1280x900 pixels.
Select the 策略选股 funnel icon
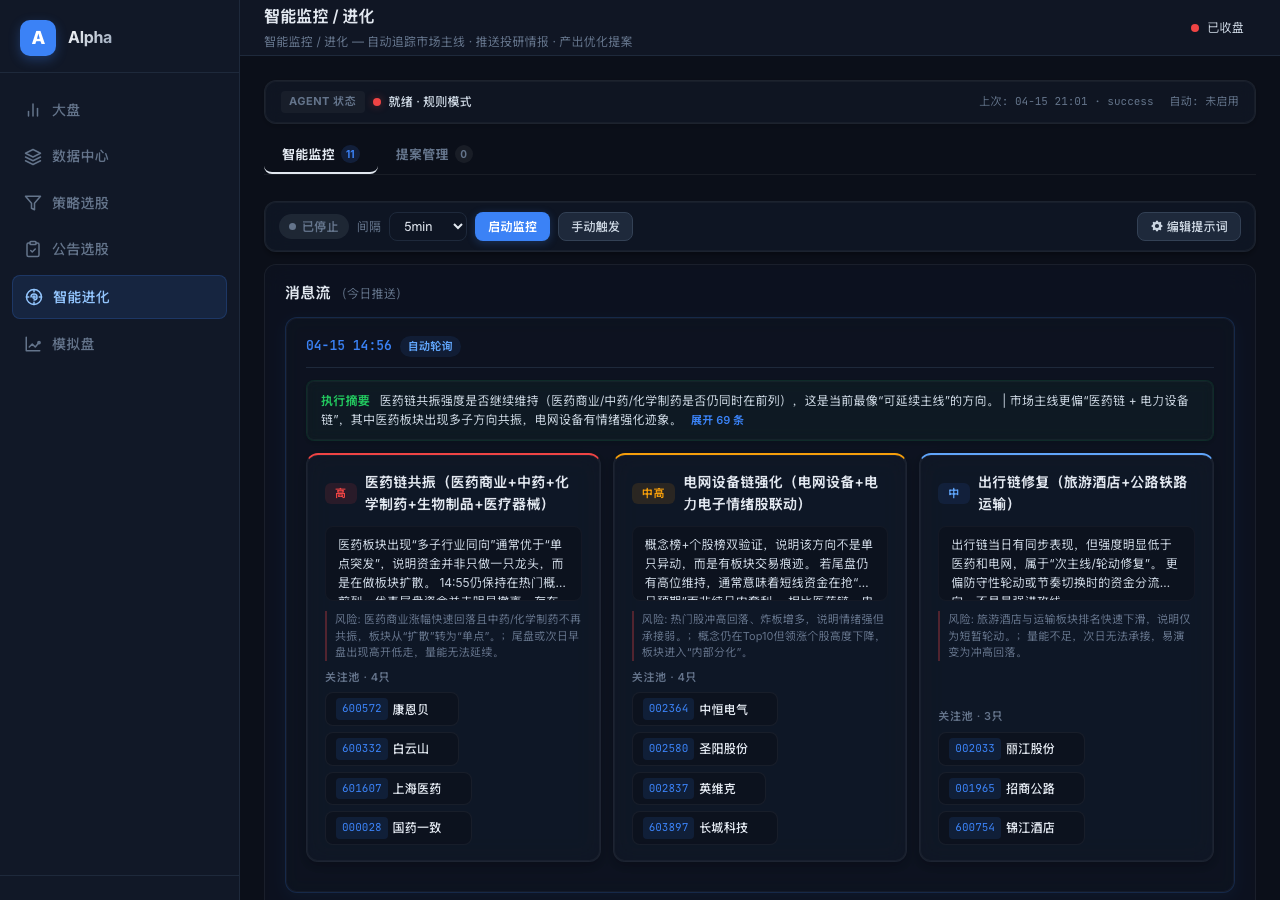tap(33, 203)
